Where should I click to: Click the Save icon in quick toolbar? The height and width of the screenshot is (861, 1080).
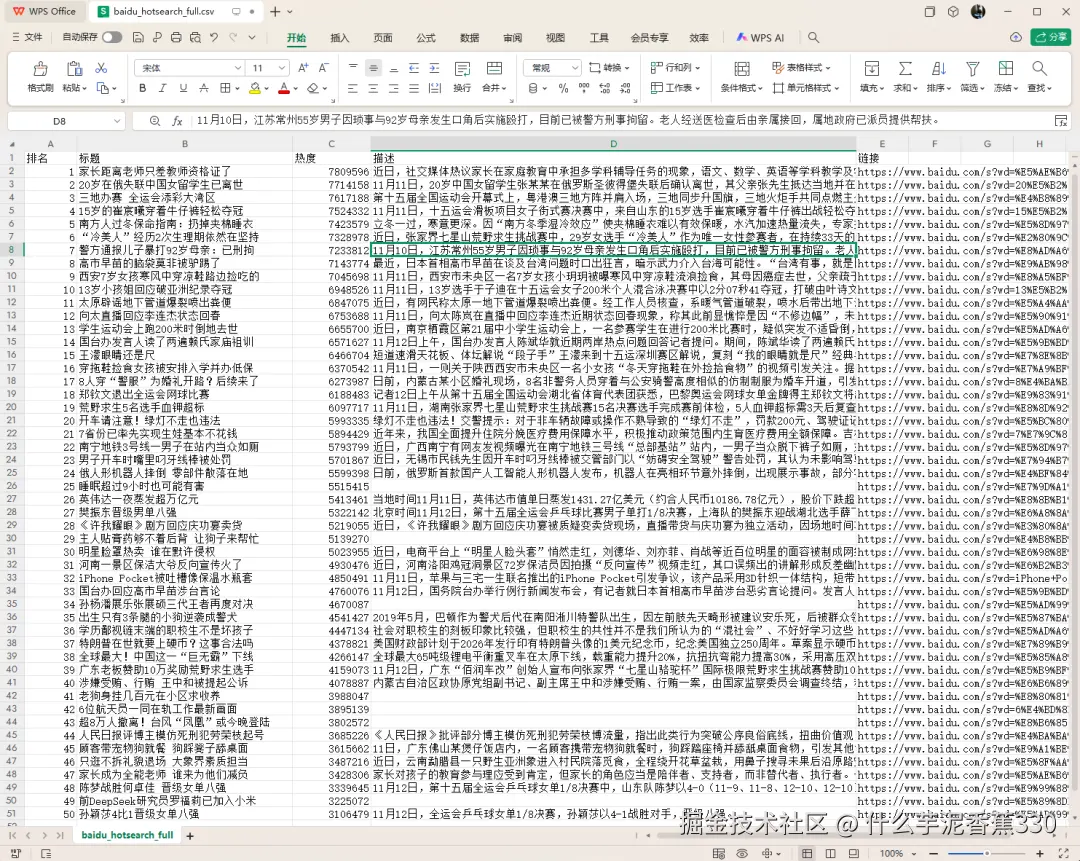pos(138,37)
